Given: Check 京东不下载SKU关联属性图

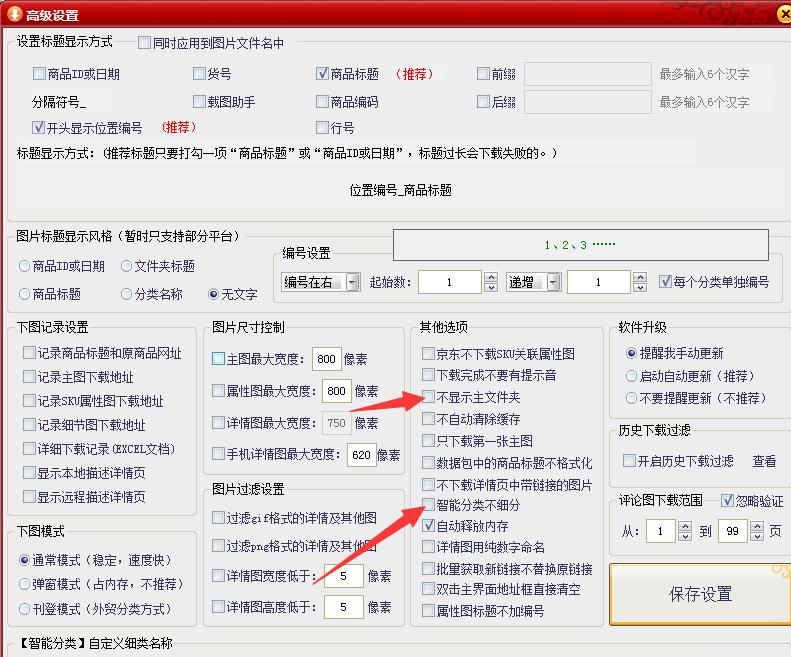Looking at the screenshot, I should click(428, 353).
